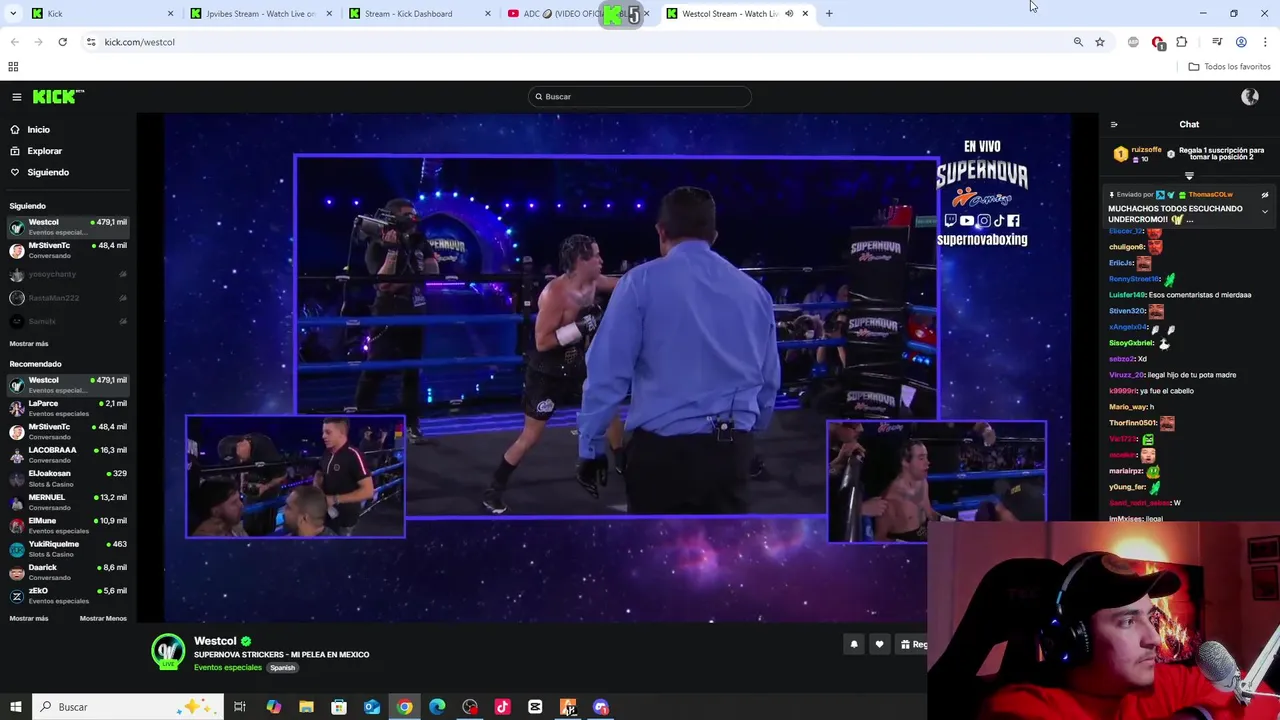Click the address bar URL kick.com/westcol
This screenshot has height=720, width=1280.
(x=139, y=42)
